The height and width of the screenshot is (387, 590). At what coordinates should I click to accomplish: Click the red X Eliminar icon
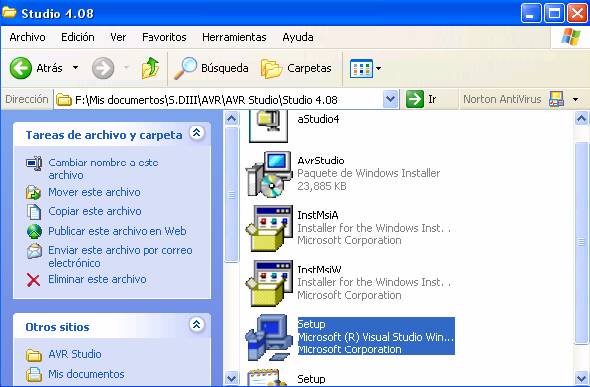33,280
